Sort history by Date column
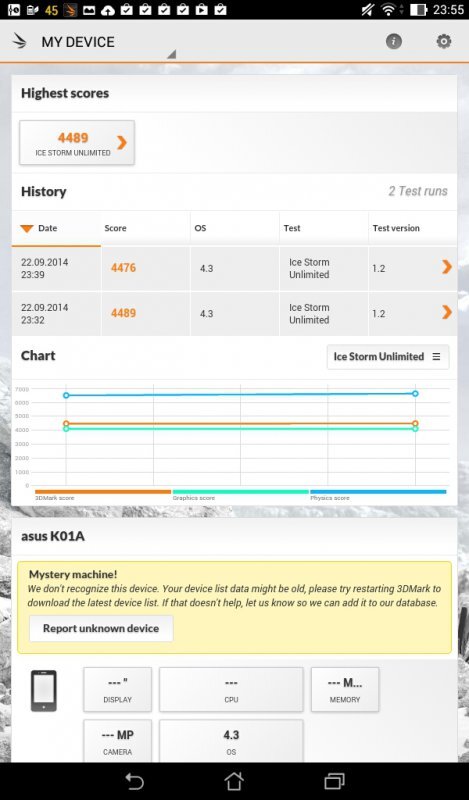This screenshot has width=469, height=800. tap(56, 228)
